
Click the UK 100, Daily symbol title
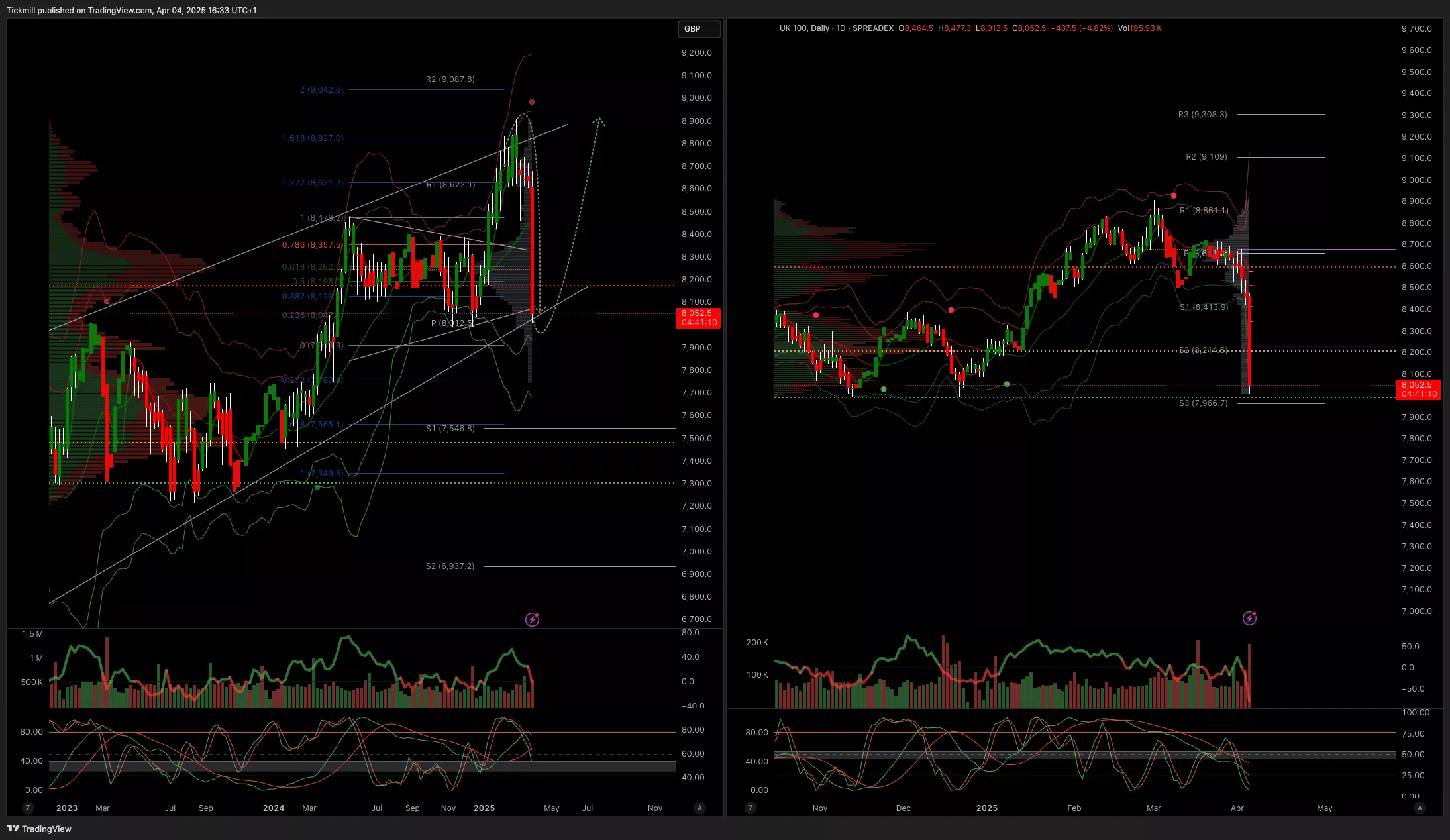(804, 28)
